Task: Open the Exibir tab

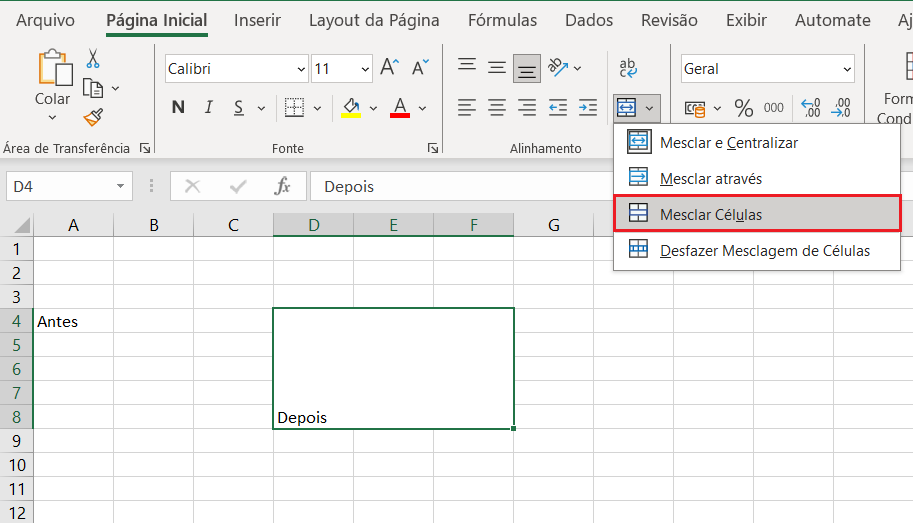Action: pos(746,20)
